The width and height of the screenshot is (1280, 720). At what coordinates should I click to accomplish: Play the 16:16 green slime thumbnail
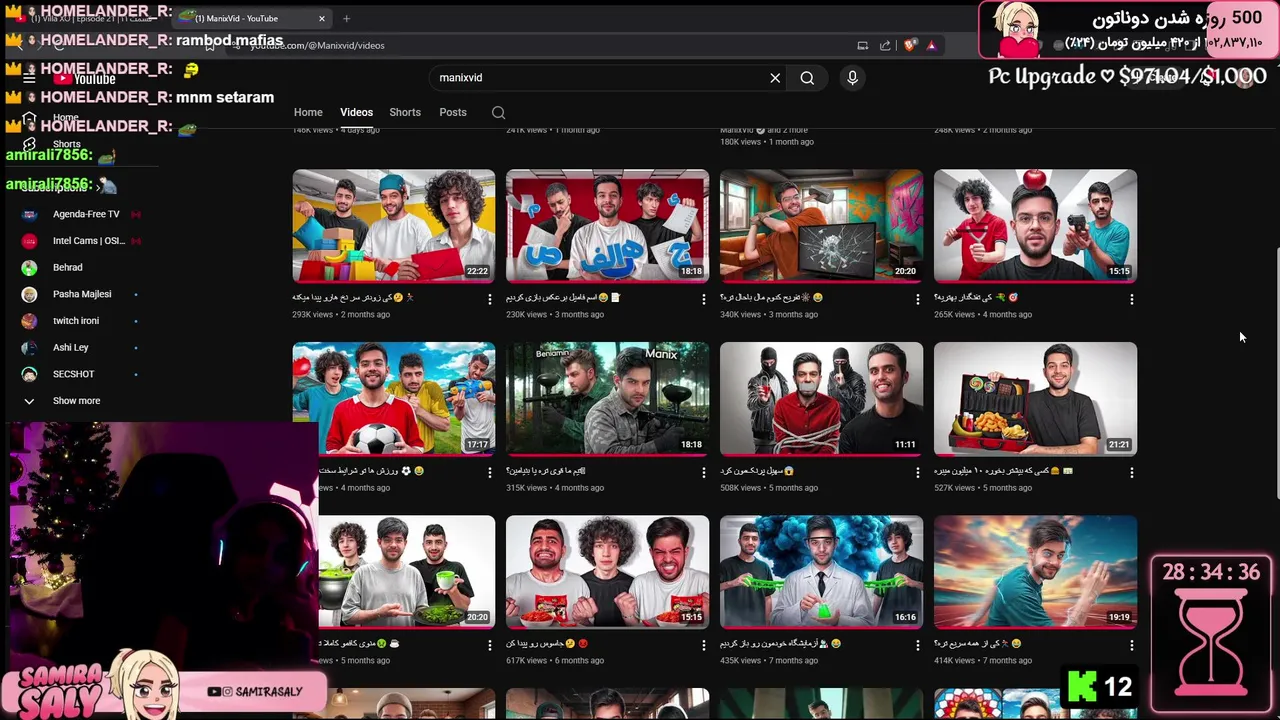821,572
